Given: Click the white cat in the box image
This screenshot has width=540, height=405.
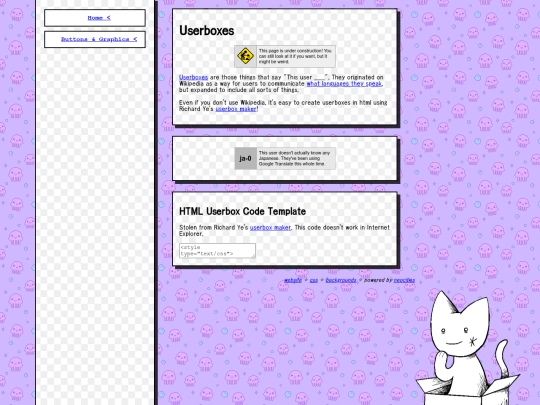Looking at the screenshot, I should tap(467, 348).
